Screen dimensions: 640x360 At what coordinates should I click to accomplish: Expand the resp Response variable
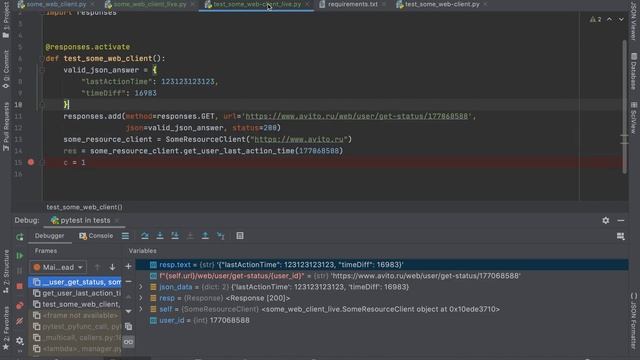tap(141, 298)
